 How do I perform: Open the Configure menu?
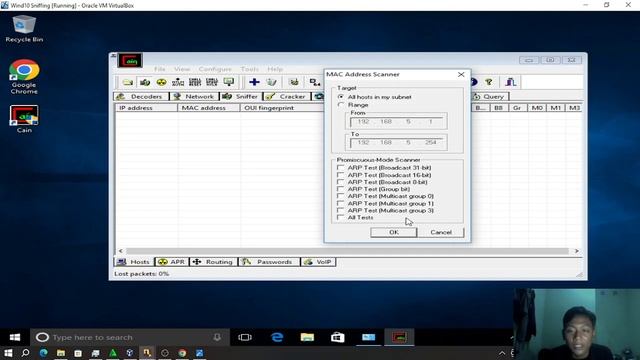215,69
